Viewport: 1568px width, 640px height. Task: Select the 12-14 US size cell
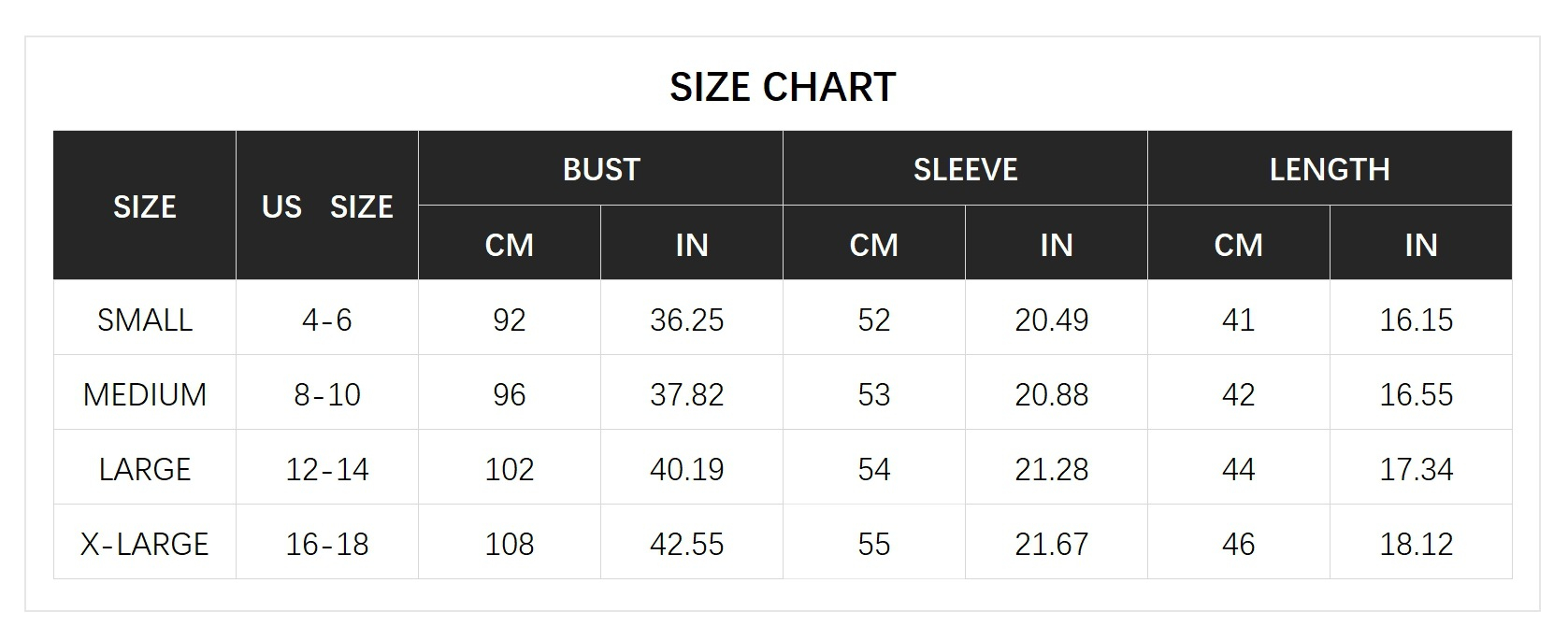[x=327, y=469]
